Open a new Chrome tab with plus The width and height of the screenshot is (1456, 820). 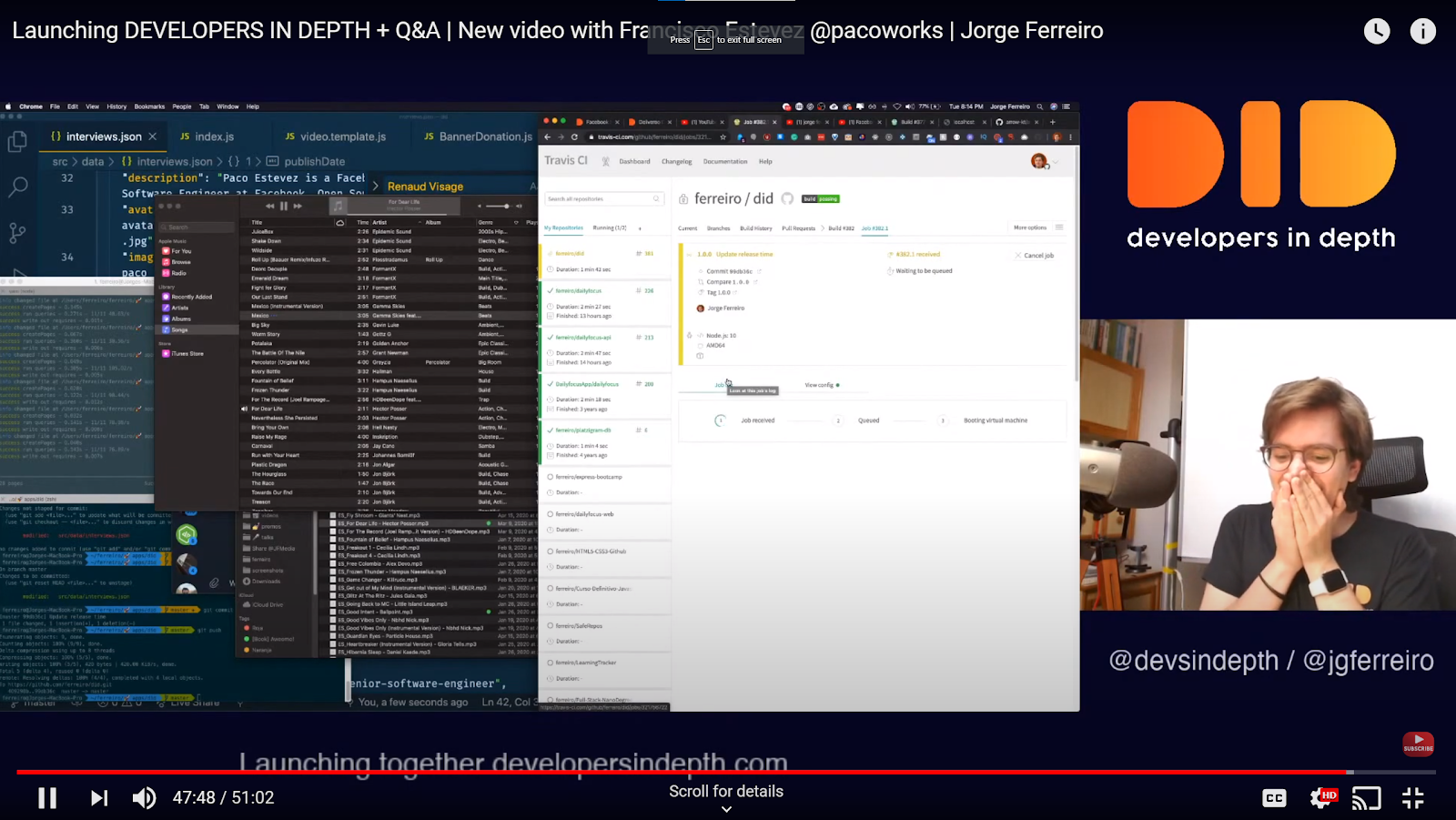tap(1053, 122)
